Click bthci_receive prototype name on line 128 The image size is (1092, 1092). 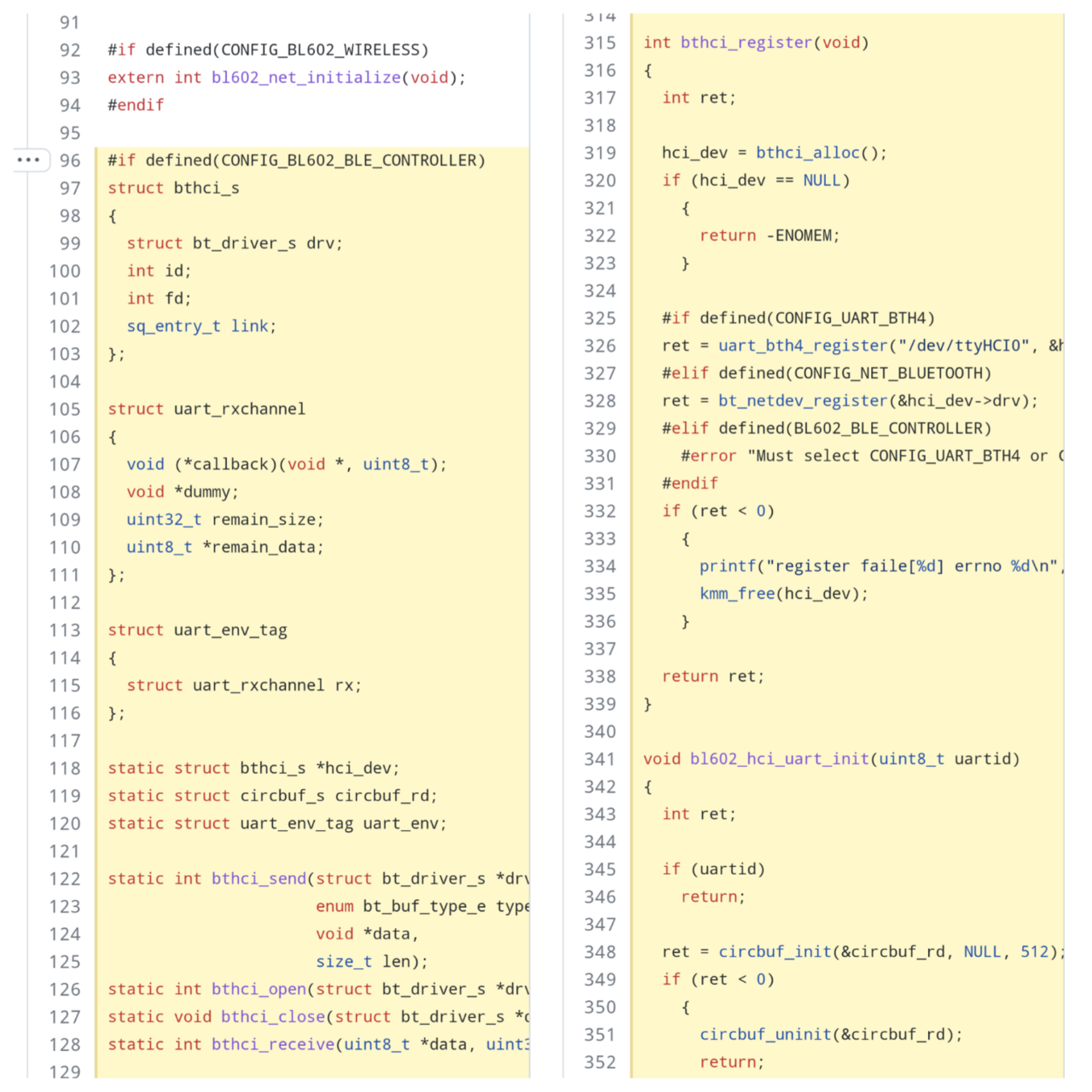[273, 1044]
